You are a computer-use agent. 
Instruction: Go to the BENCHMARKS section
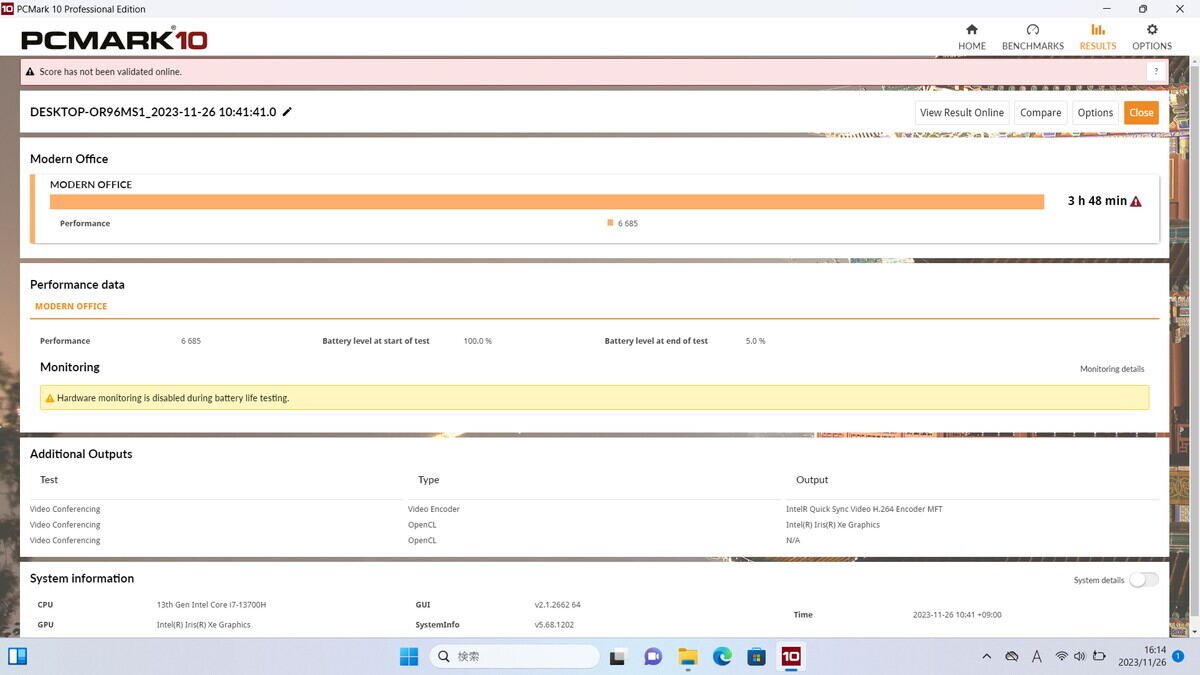point(1033,37)
